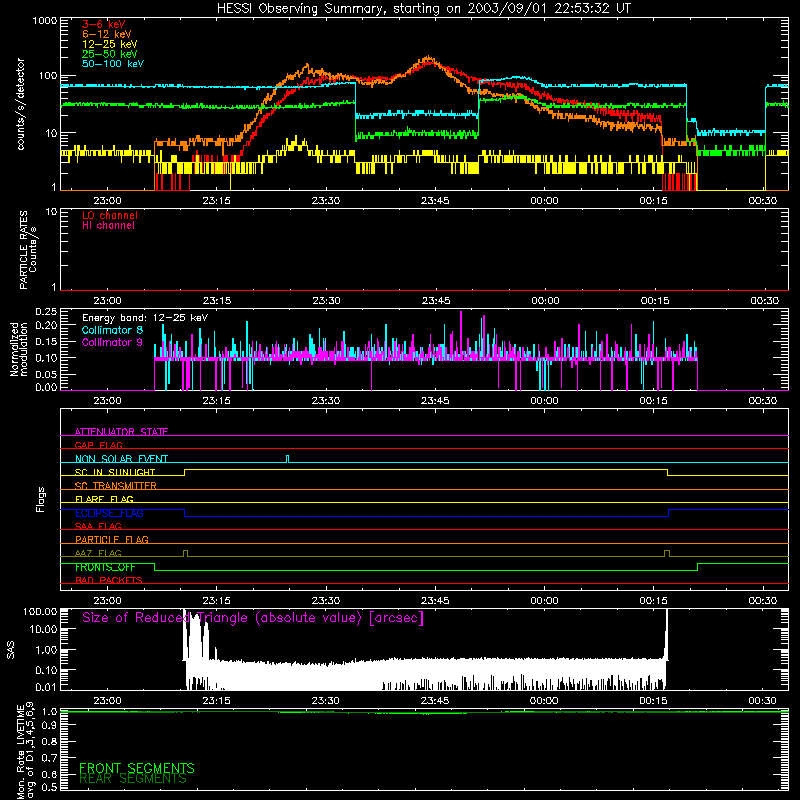Click the Size of Reduced Triangle caption
Viewport: 800px width, 800px height.
point(253,618)
